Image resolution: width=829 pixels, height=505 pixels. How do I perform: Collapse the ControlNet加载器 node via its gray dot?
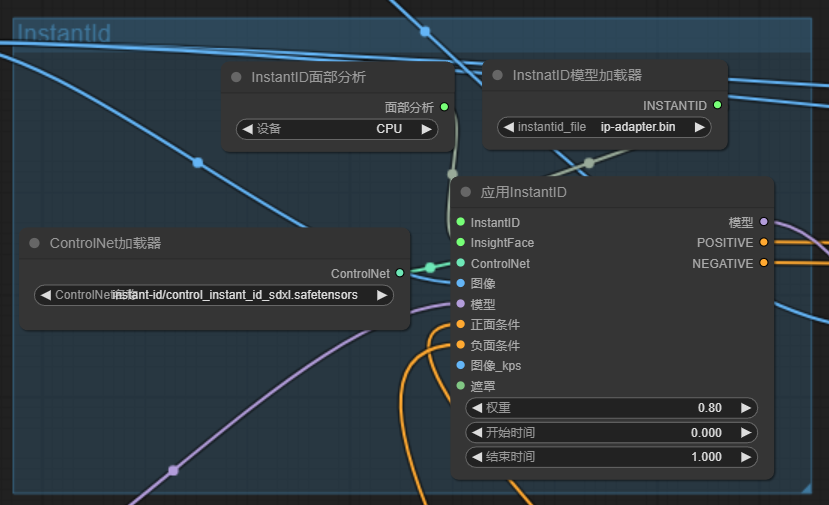pyautogui.click(x=34, y=243)
